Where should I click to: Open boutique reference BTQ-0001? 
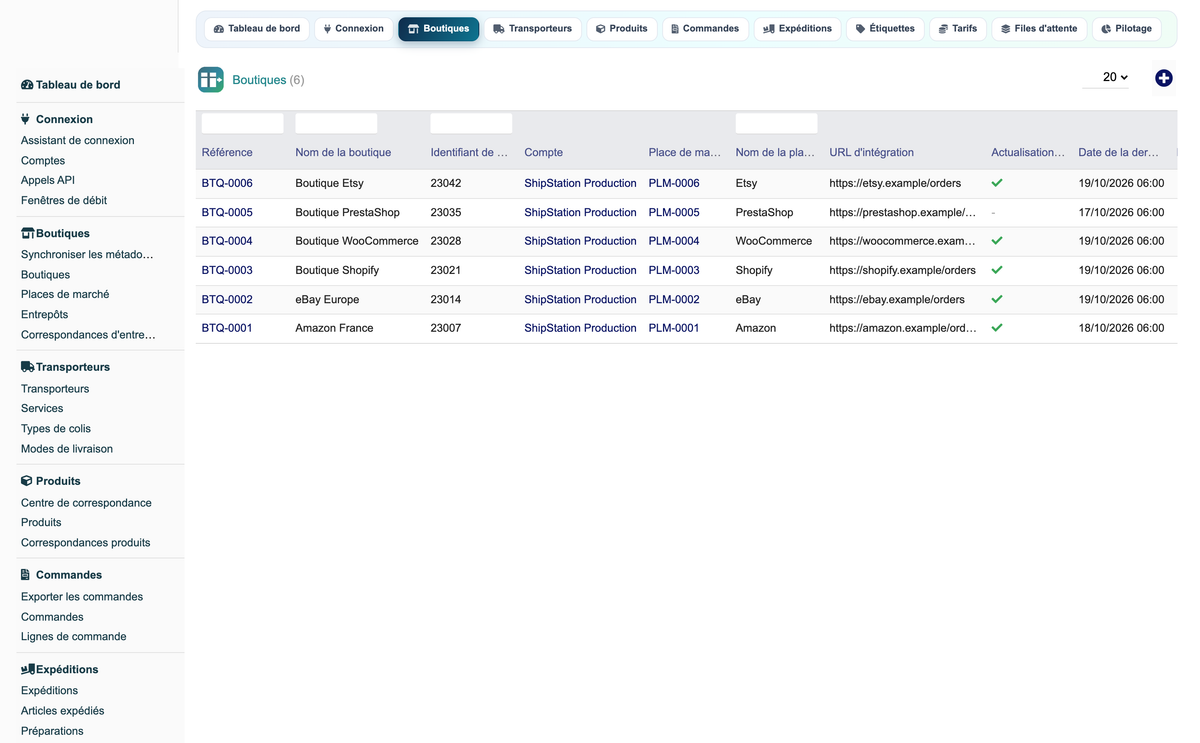227,328
